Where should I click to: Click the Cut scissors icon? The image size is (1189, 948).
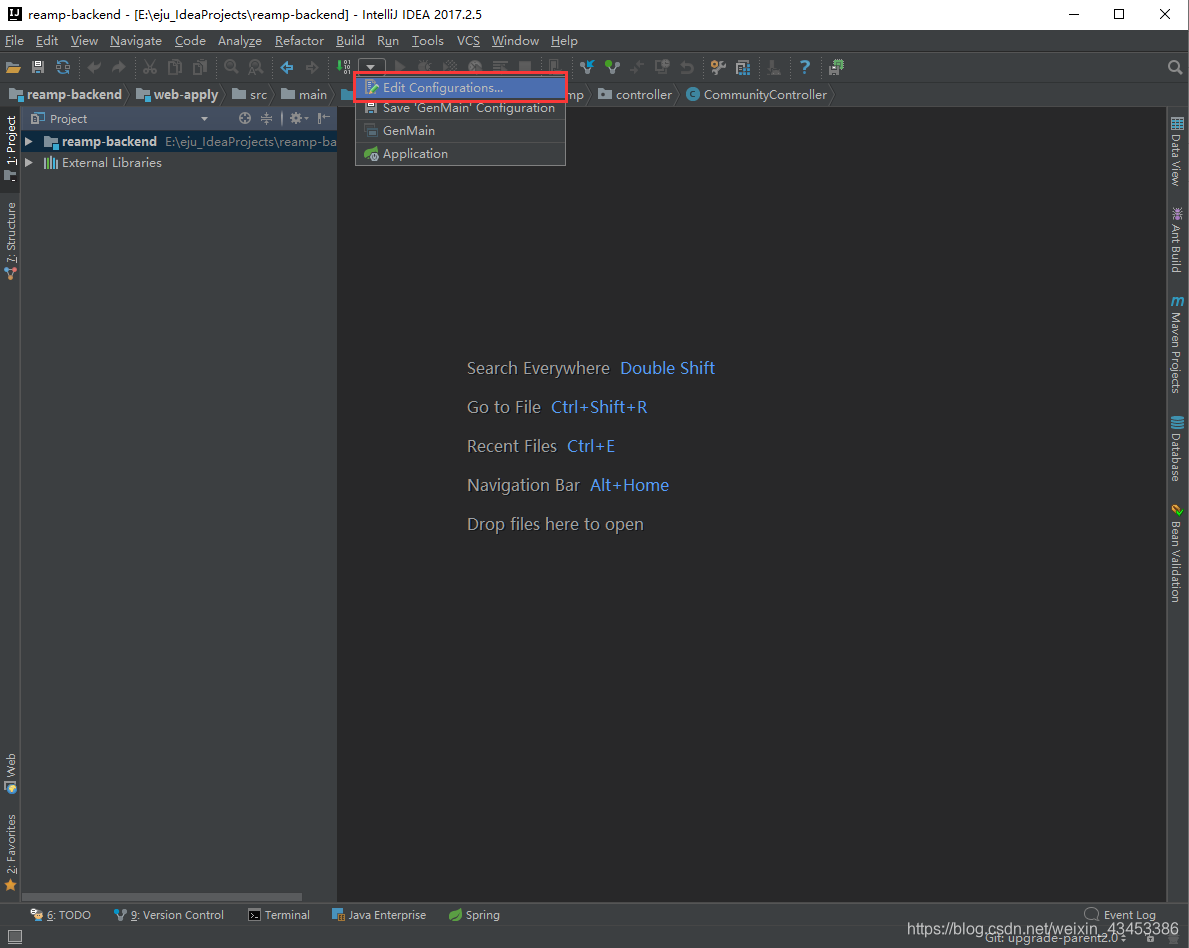coord(150,67)
